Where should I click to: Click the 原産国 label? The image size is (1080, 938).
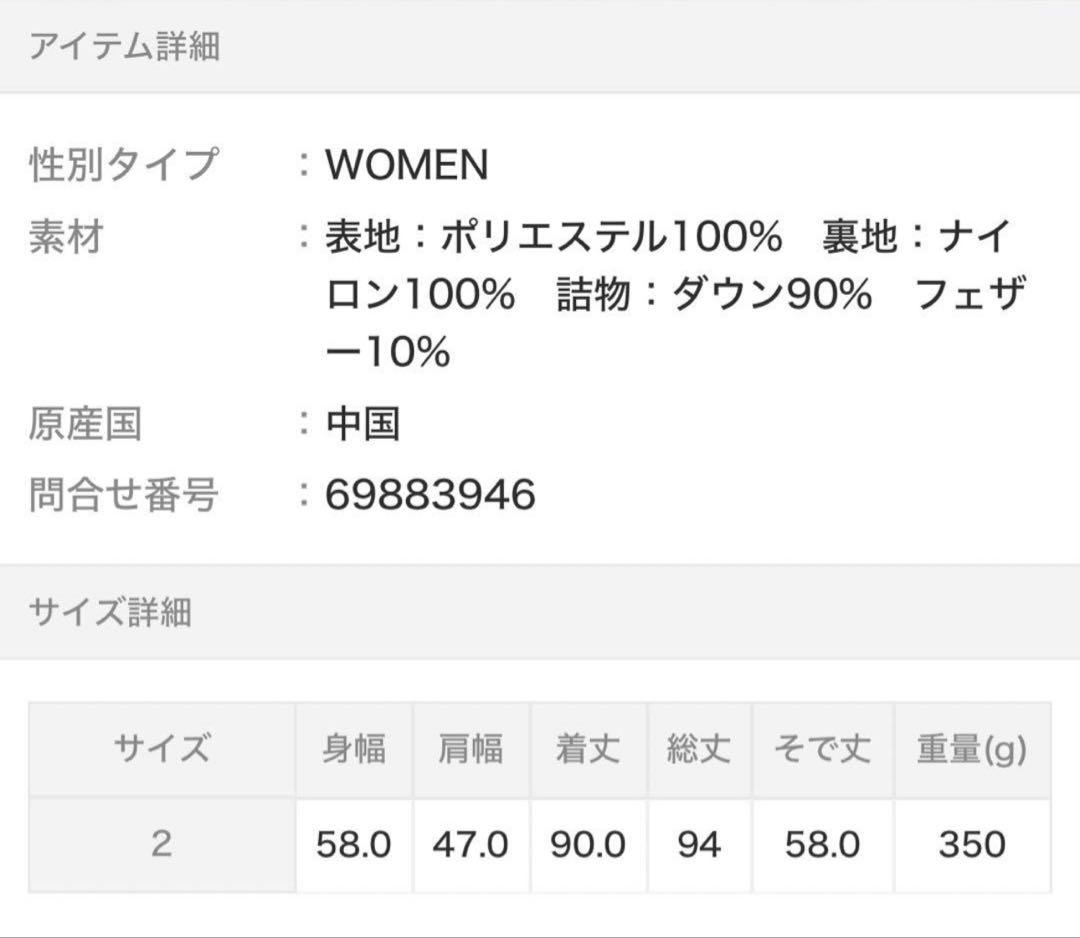pyautogui.click(x=85, y=424)
